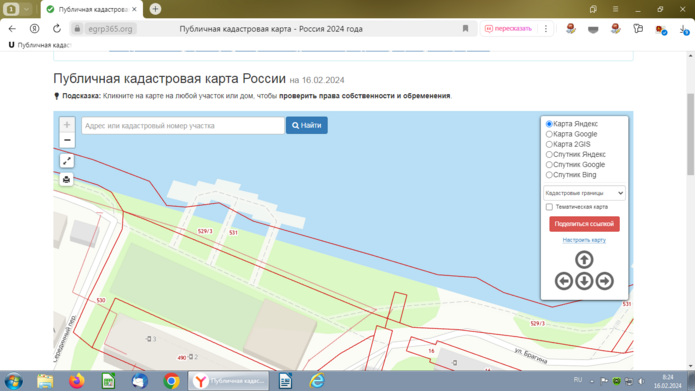The height and width of the screenshot is (391, 695).
Task: Click parcel label 16 on map
Action: point(431,351)
